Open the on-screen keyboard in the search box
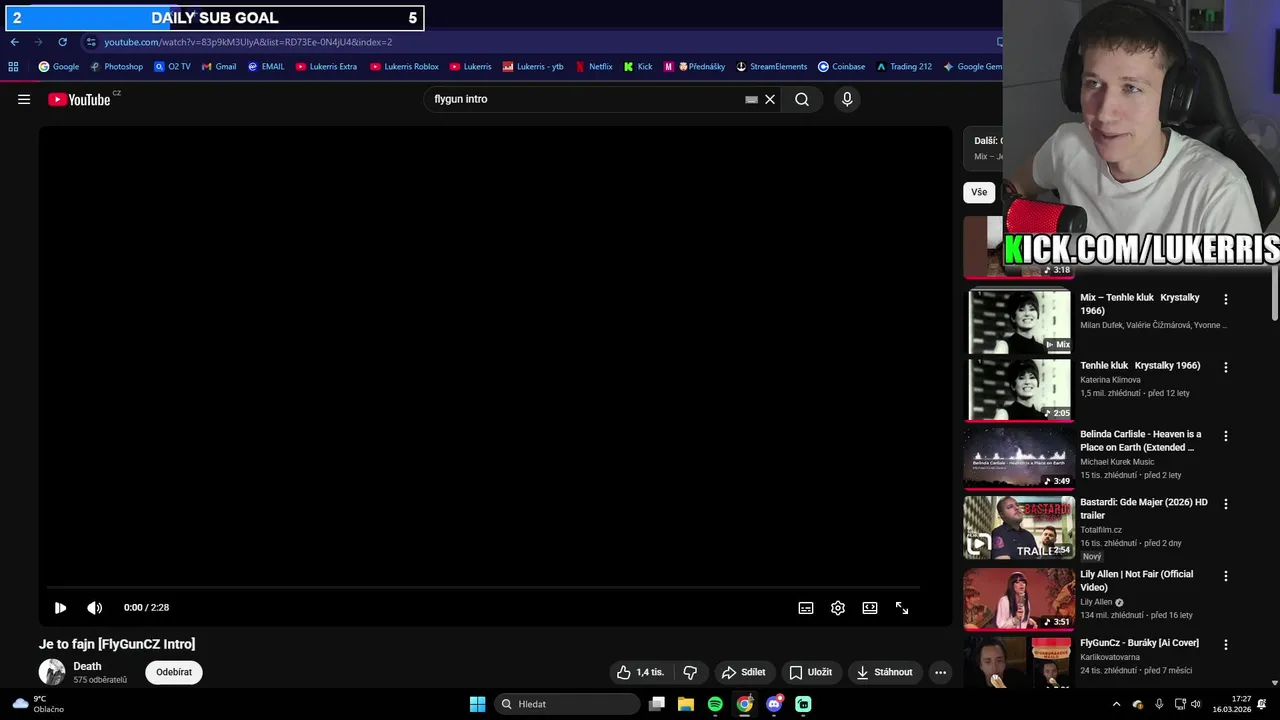This screenshot has width=1280, height=720. (x=751, y=99)
